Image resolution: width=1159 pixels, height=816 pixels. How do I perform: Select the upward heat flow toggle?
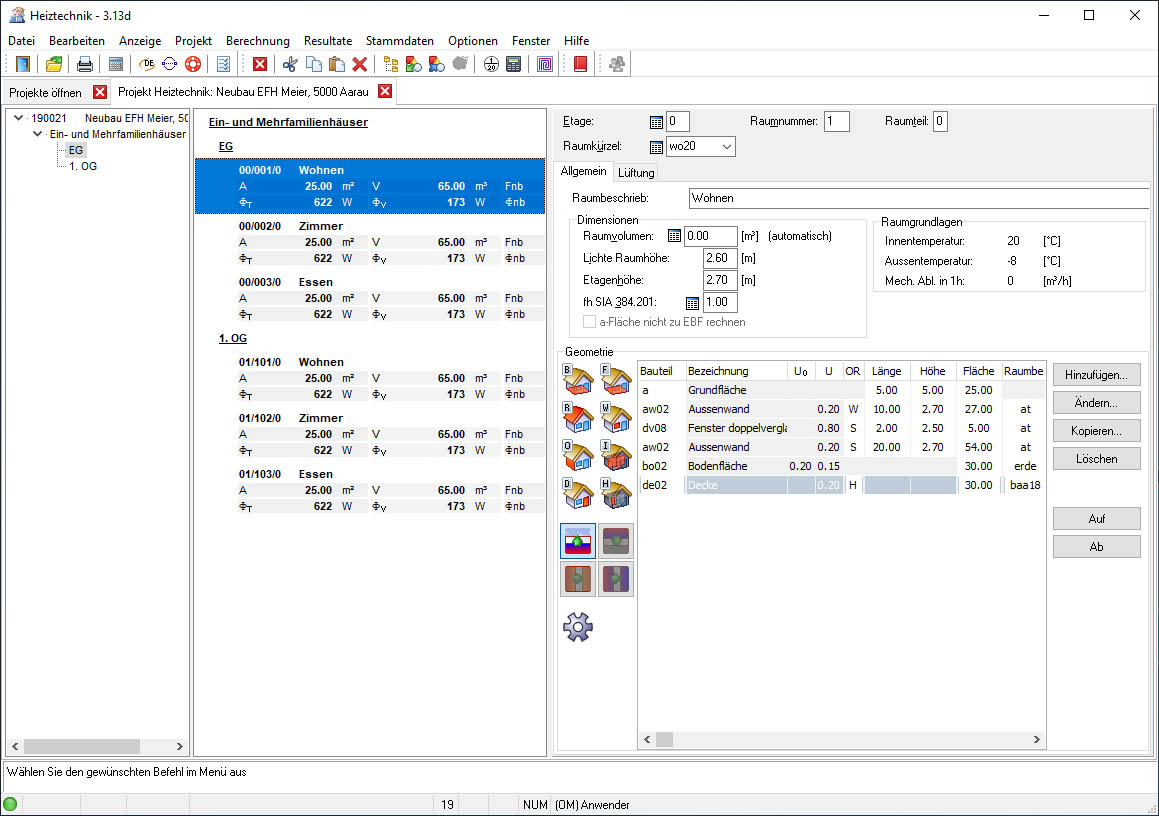pyautogui.click(x=578, y=541)
